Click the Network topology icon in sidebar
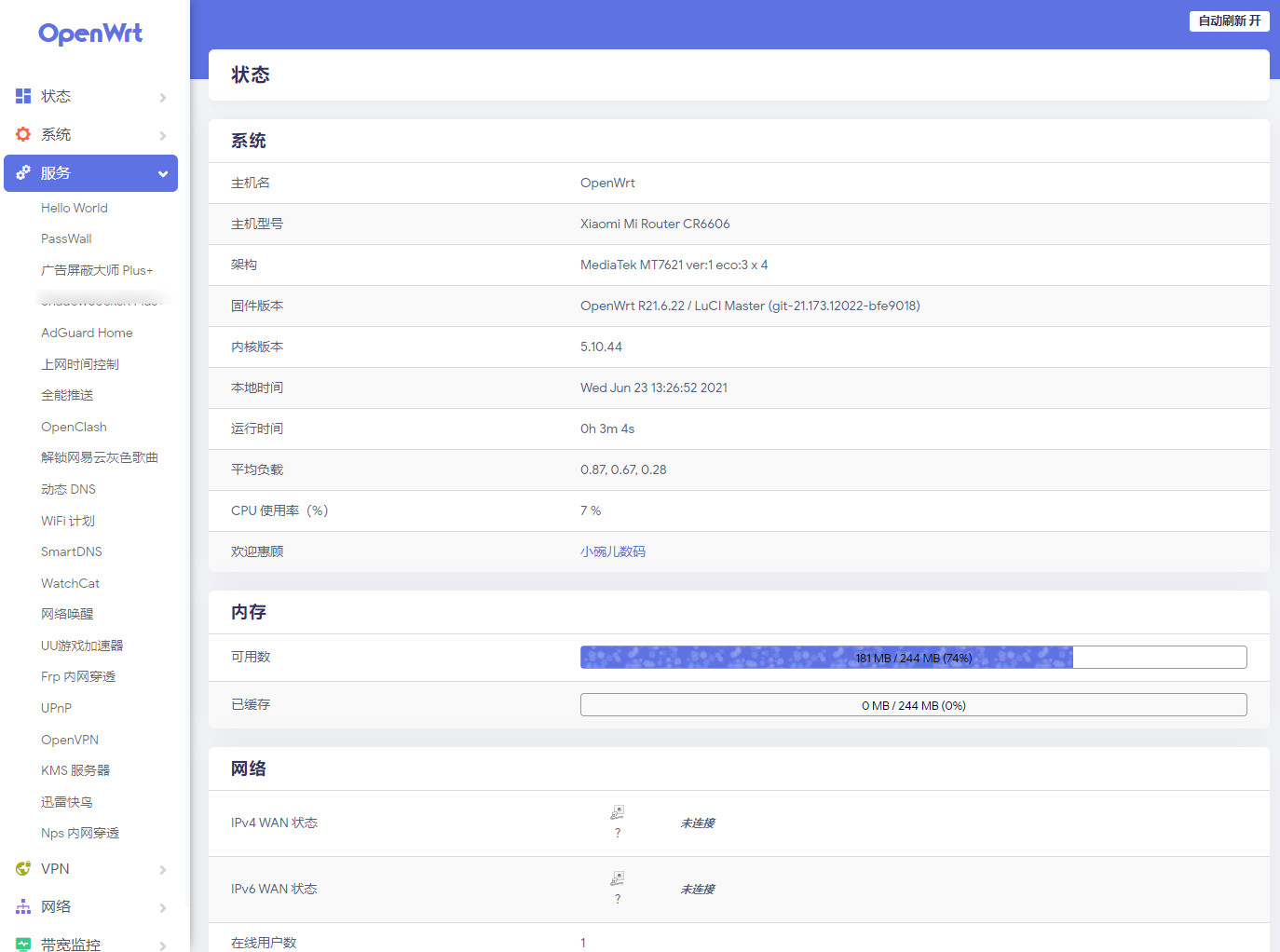The width and height of the screenshot is (1280, 952). (x=23, y=906)
